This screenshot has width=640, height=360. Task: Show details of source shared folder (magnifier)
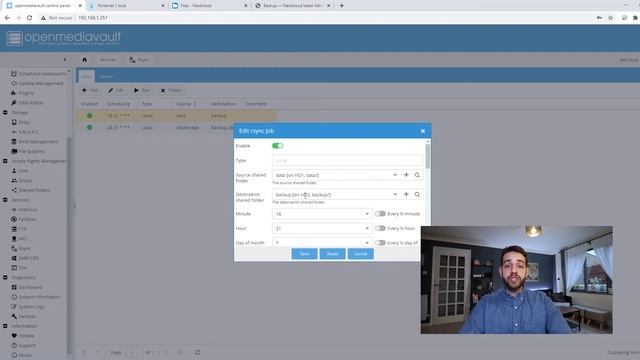417,175
